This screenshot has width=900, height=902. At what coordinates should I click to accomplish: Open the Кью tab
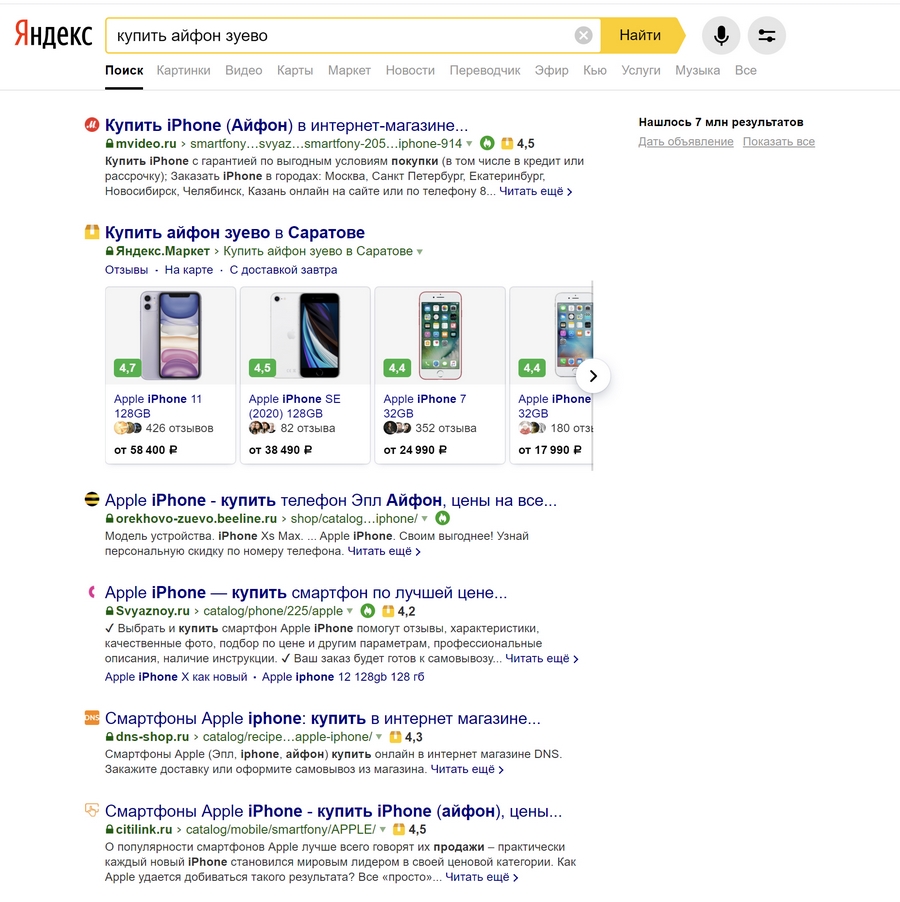tap(595, 70)
